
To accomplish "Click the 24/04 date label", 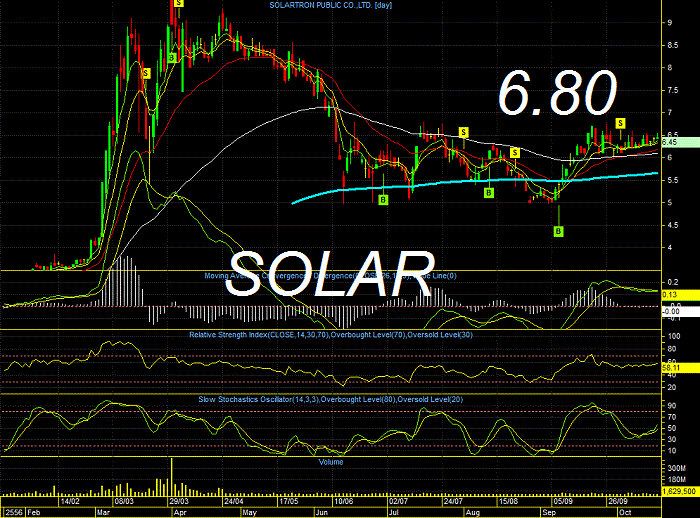I will (233, 501).
